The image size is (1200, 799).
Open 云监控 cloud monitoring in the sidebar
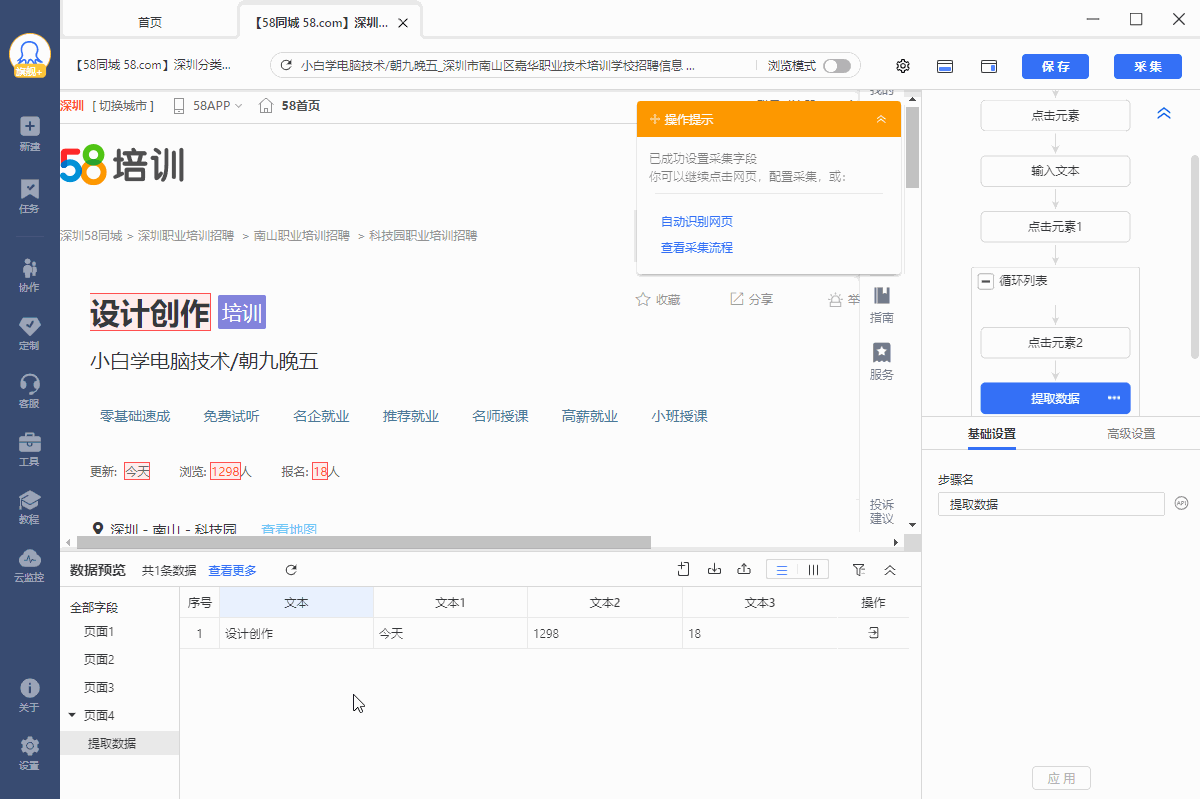coord(29,564)
